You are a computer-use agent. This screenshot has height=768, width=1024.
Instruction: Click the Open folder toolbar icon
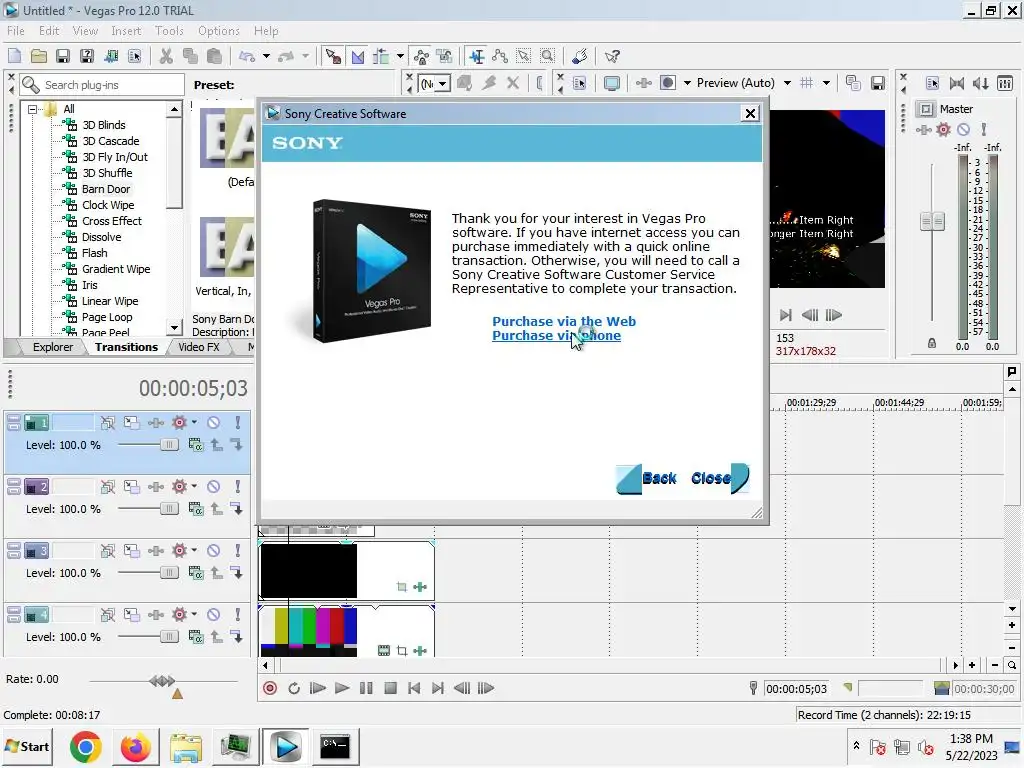tap(39, 56)
